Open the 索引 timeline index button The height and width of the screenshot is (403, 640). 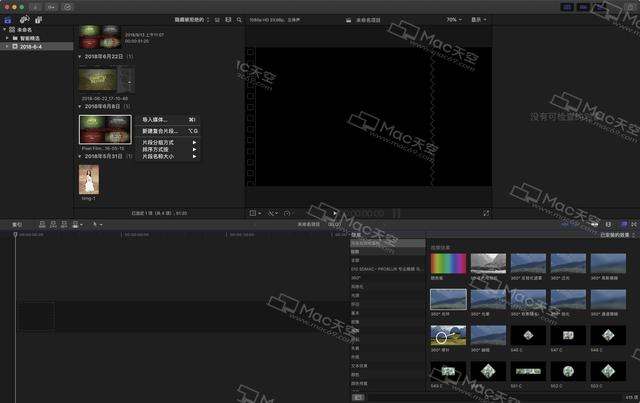(x=17, y=225)
